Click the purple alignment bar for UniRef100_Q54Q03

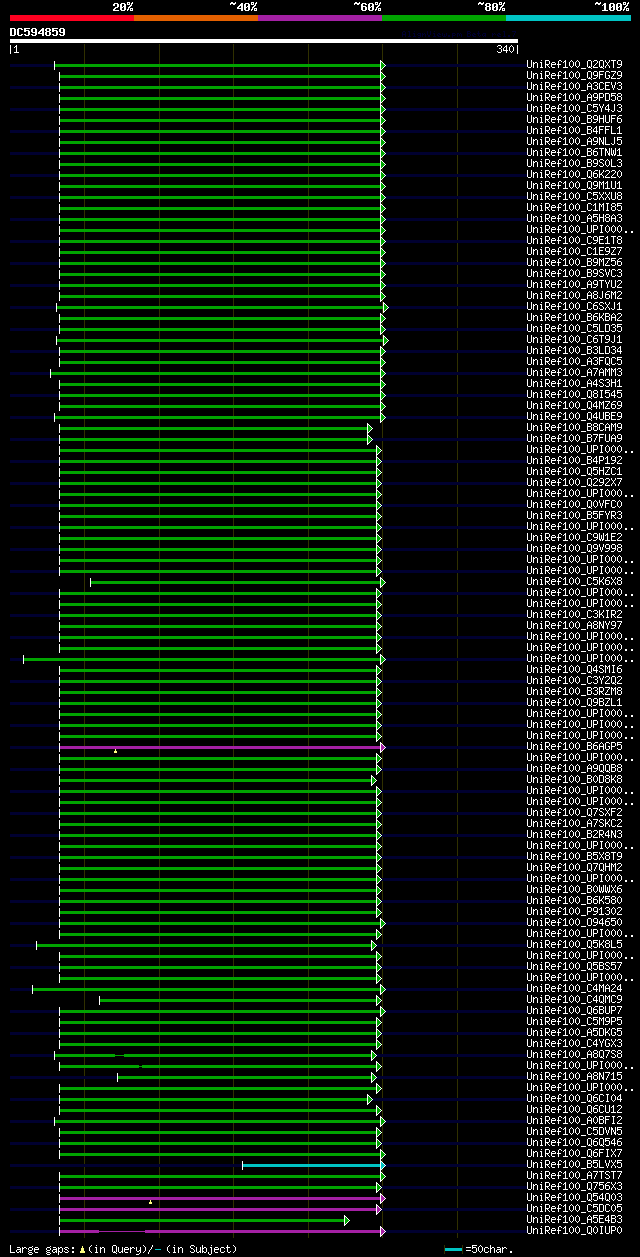(x=221, y=1197)
